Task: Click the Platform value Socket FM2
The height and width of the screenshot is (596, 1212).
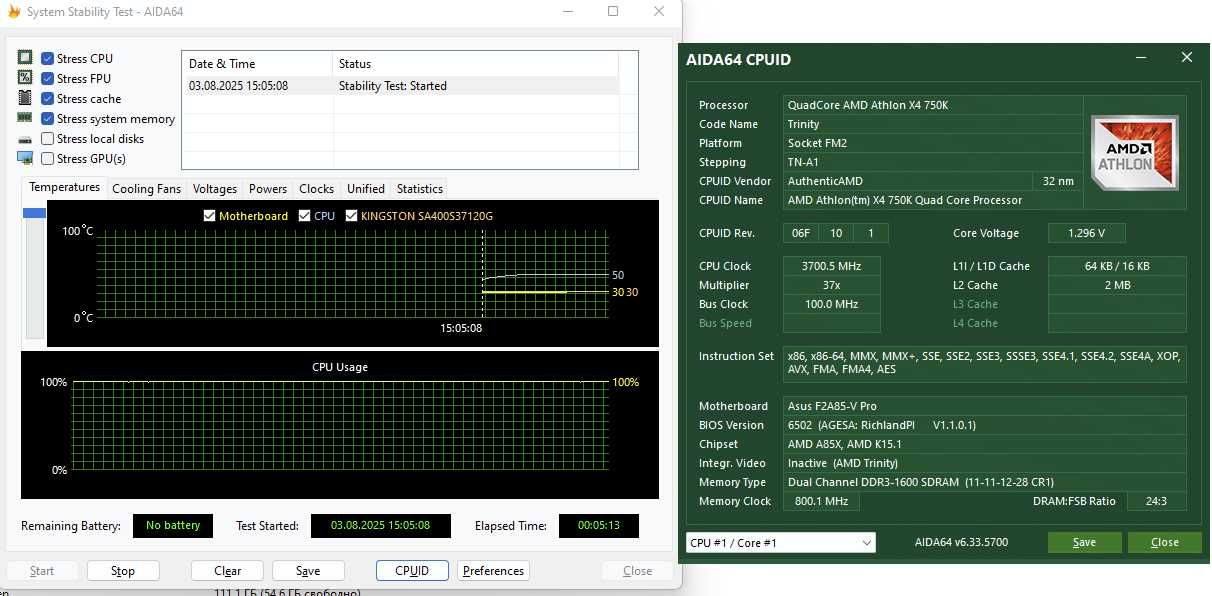Action: (x=934, y=143)
